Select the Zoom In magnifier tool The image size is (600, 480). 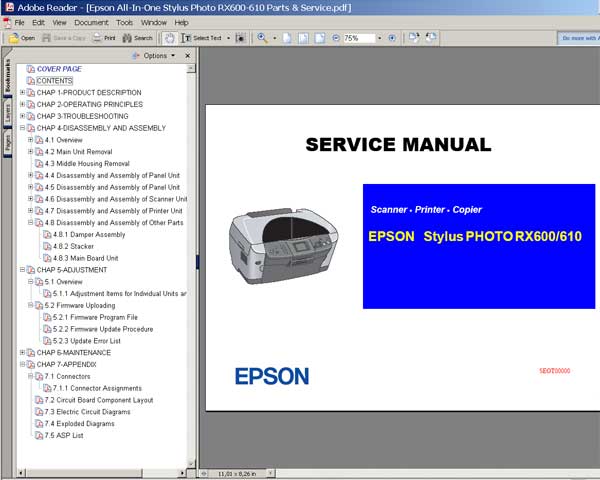click(x=262, y=38)
